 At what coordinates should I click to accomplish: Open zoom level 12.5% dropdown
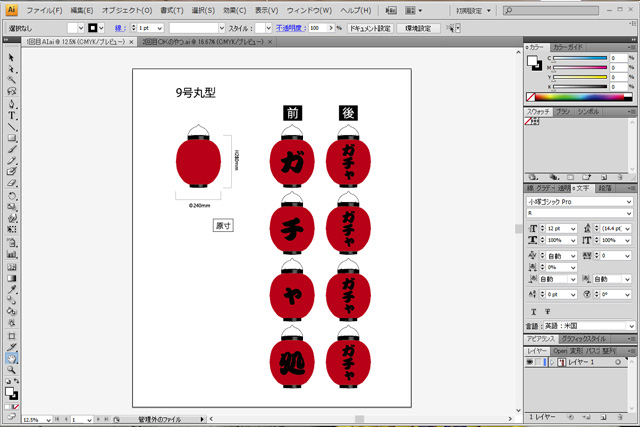49,420
